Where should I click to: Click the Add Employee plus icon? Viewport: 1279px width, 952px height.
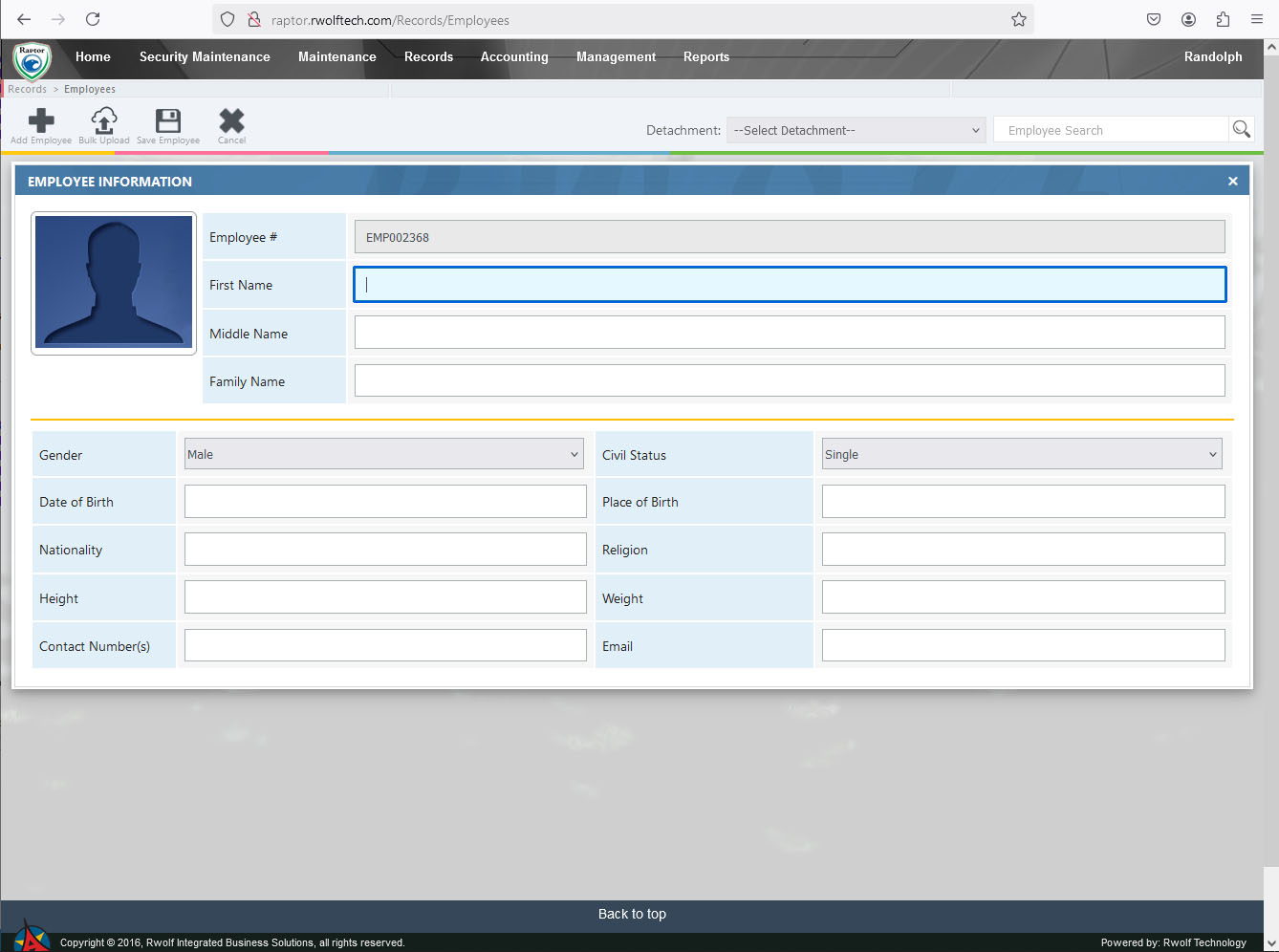(41, 121)
